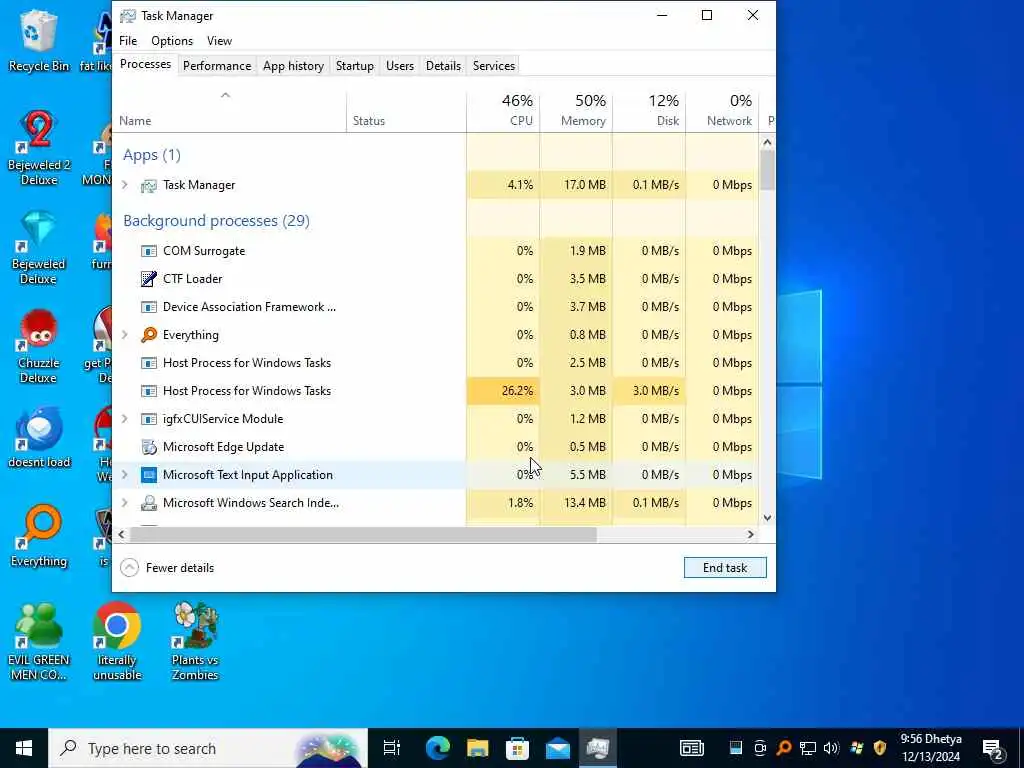This screenshot has height=768, width=1024.
Task: Open the Options menu
Action: tap(172, 40)
